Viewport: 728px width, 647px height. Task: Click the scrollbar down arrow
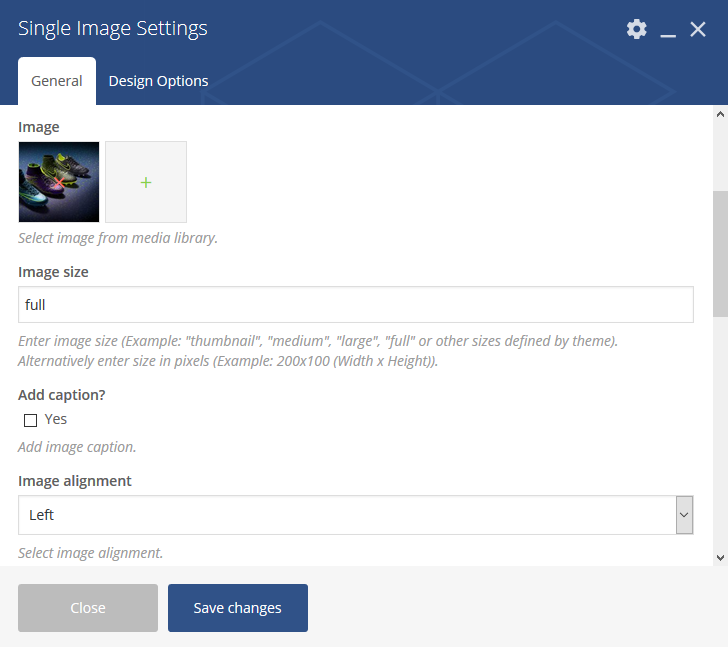(721, 558)
